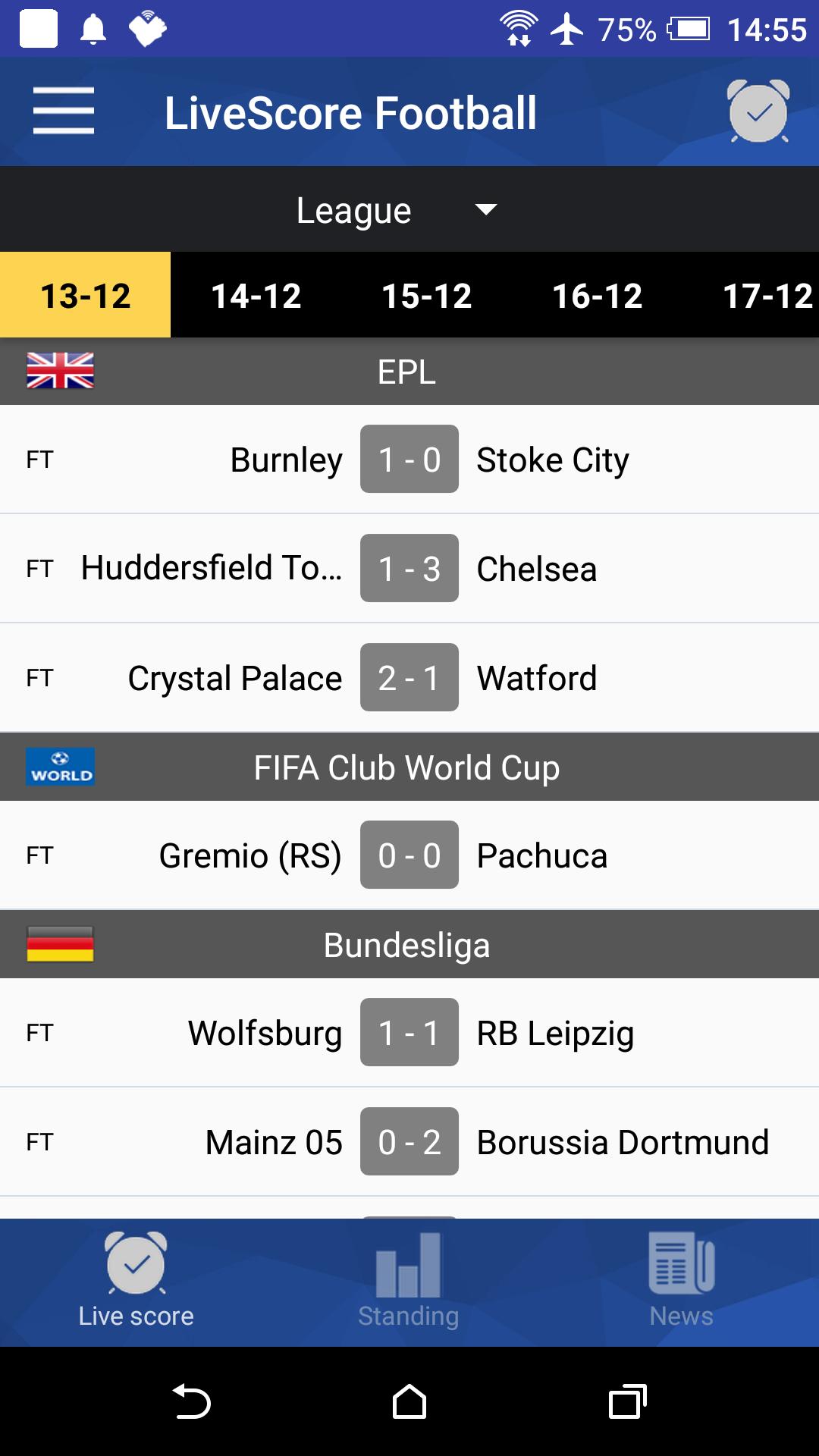Viewport: 819px width, 1456px height.
Task: Open the News section
Action: click(681, 1282)
